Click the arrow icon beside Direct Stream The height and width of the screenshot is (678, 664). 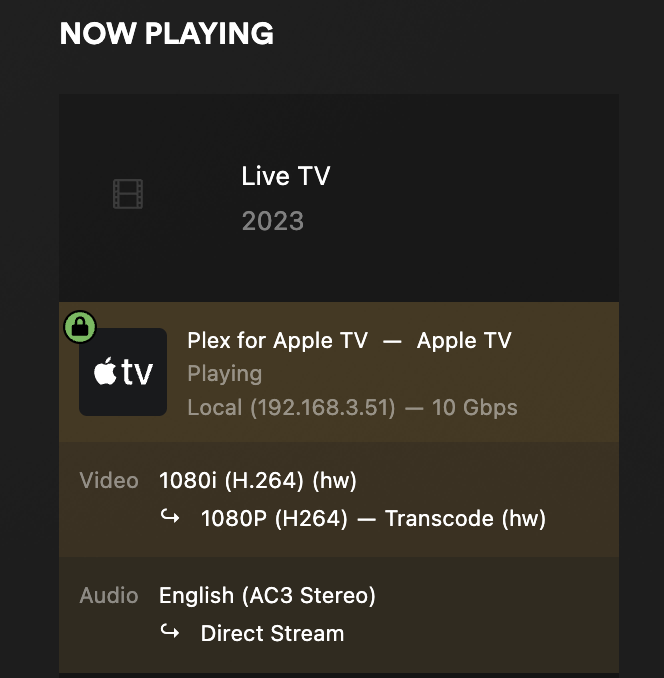[170, 633]
